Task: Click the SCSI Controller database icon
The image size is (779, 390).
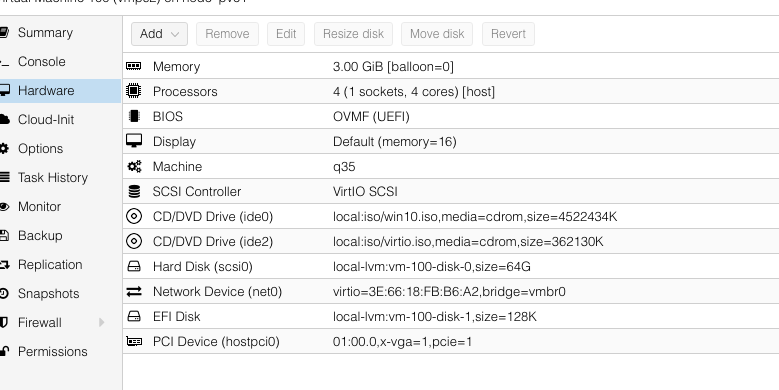Action: [134, 191]
